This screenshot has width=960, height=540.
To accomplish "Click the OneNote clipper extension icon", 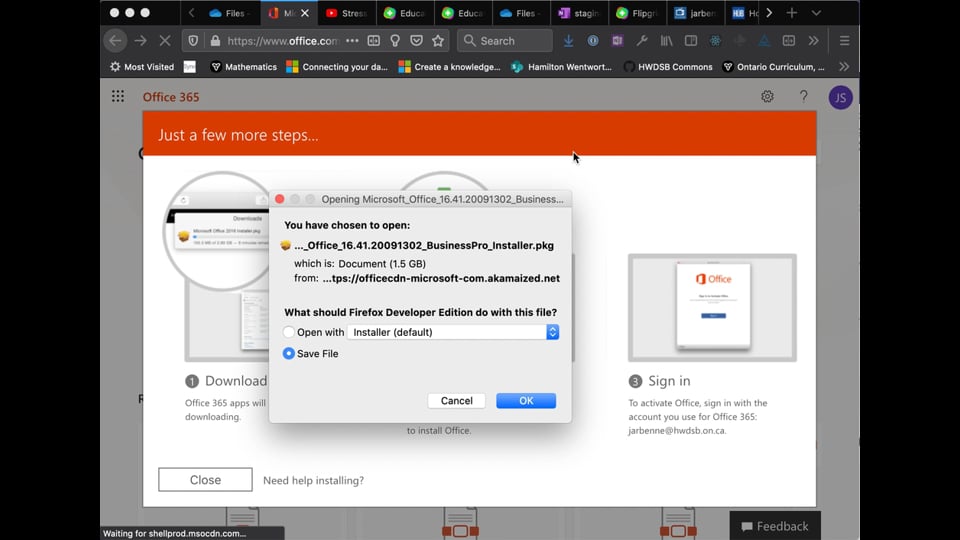I will 617,41.
